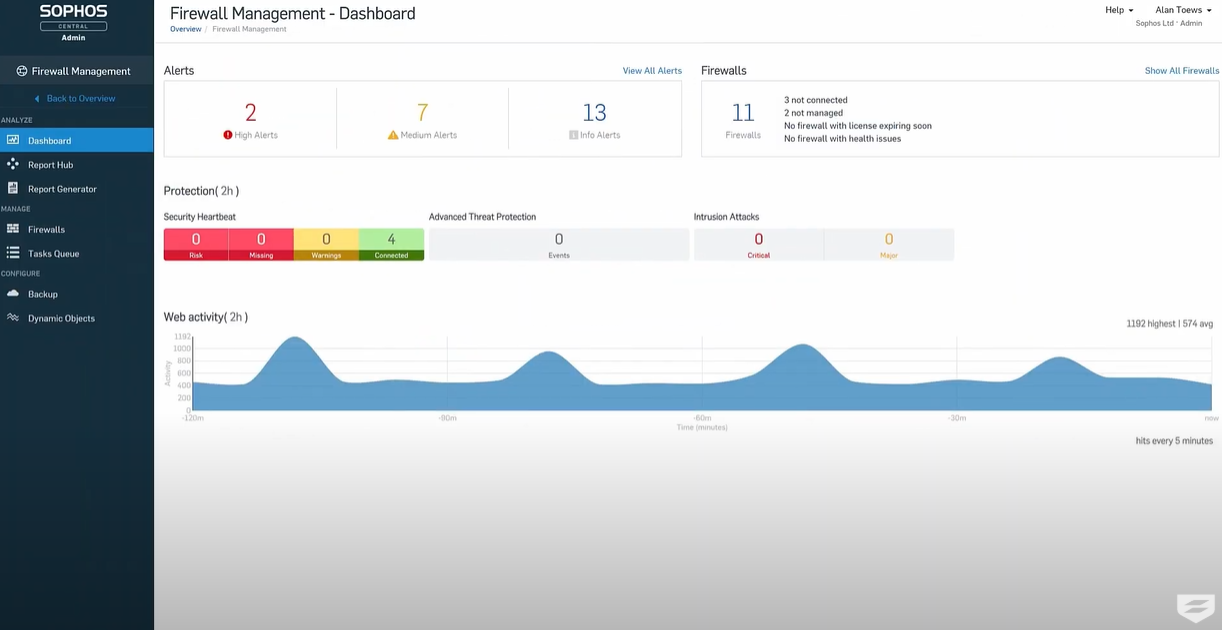Click the red High Alerts warning icon
Image resolution: width=1222 pixels, height=630 pixels.
click(x=227, y=133)
